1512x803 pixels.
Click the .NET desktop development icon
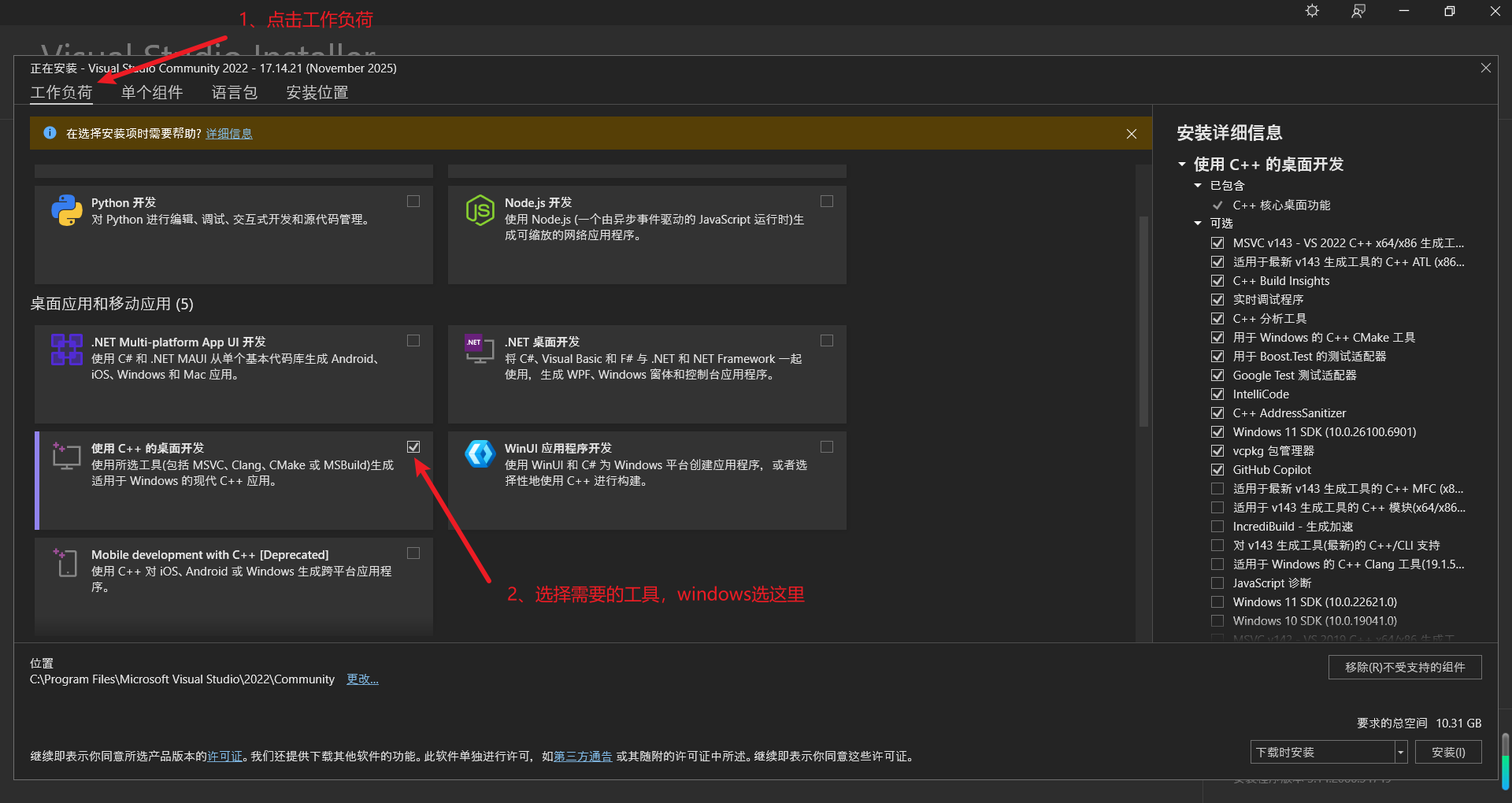pos(480,350)
